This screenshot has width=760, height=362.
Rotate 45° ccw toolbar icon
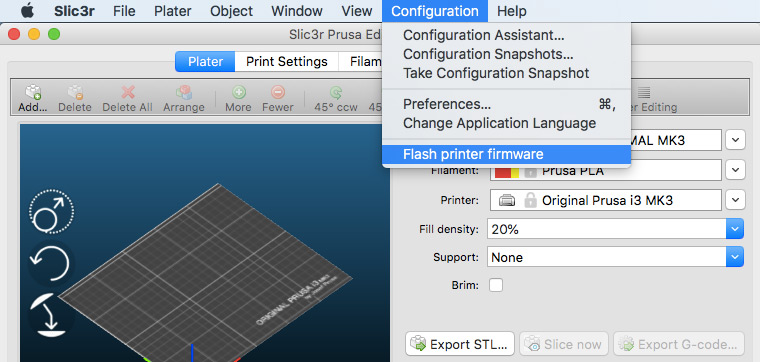click(x=336, y=92)
